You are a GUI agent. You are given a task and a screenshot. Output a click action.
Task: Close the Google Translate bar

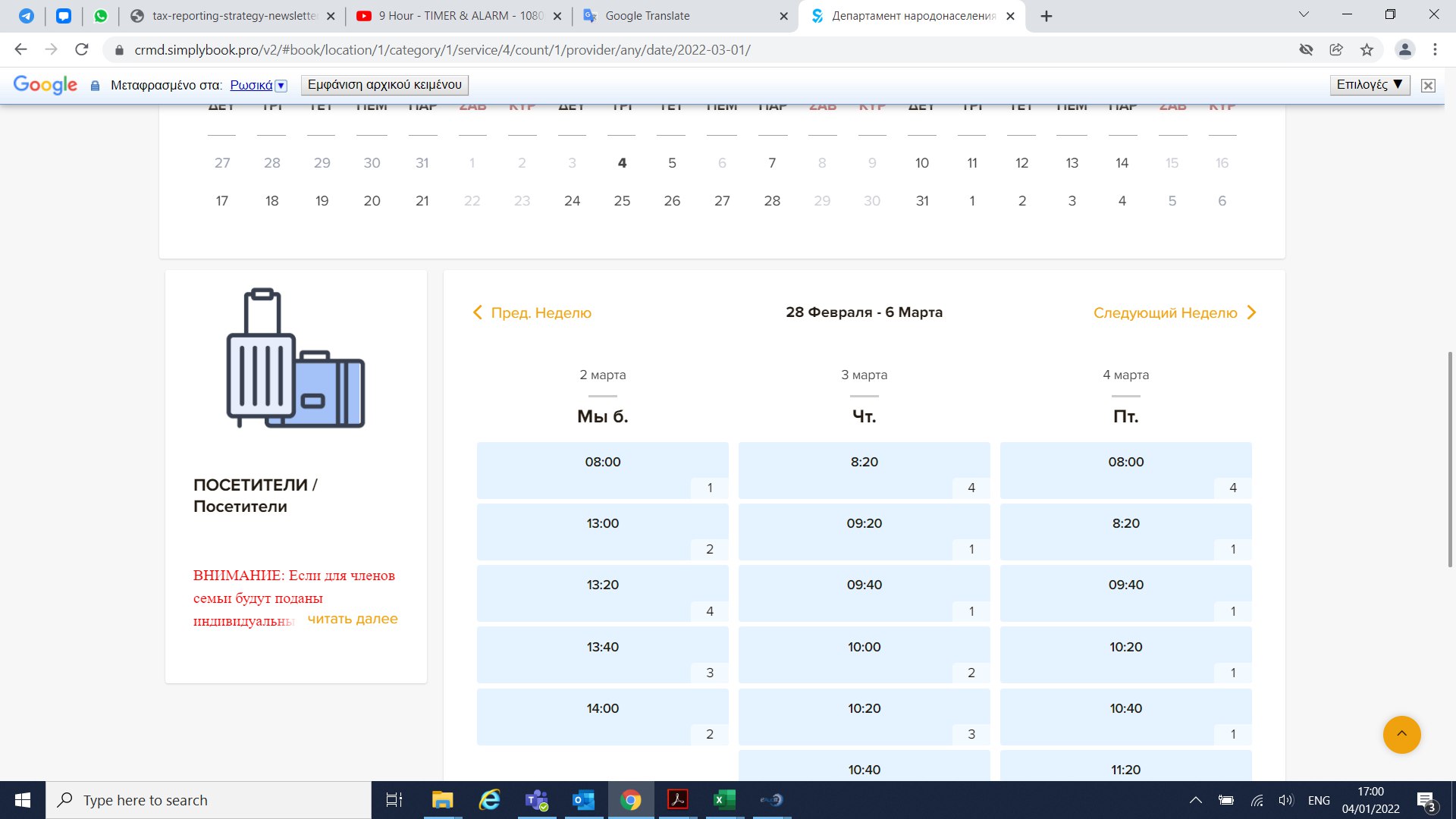point(1428,85)
